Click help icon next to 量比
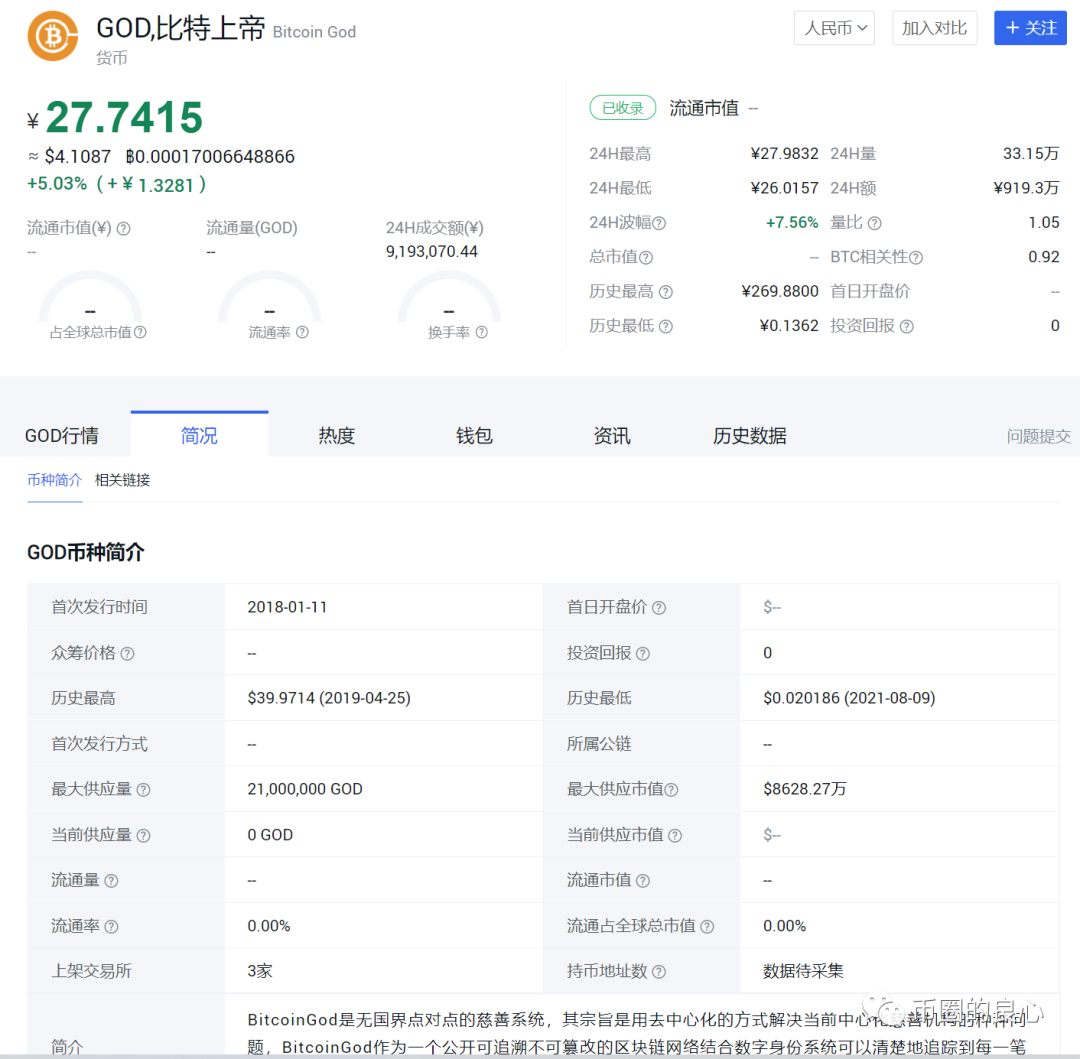Screen dimensions: 1080x1059 (x=874, y=223)
